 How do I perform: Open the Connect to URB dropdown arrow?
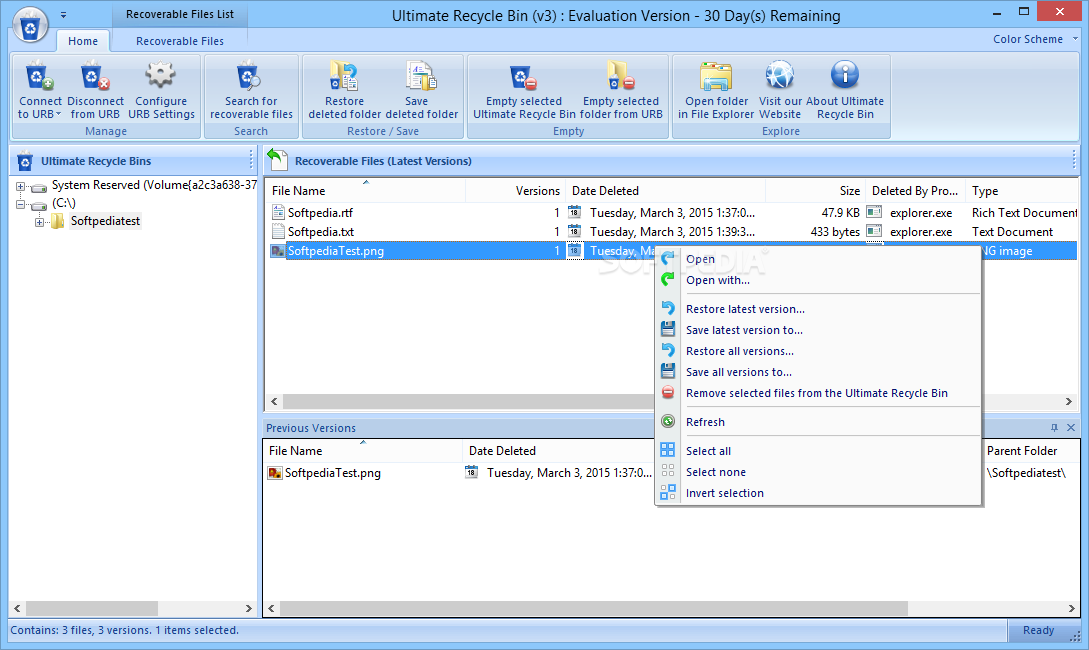(58, 115)
